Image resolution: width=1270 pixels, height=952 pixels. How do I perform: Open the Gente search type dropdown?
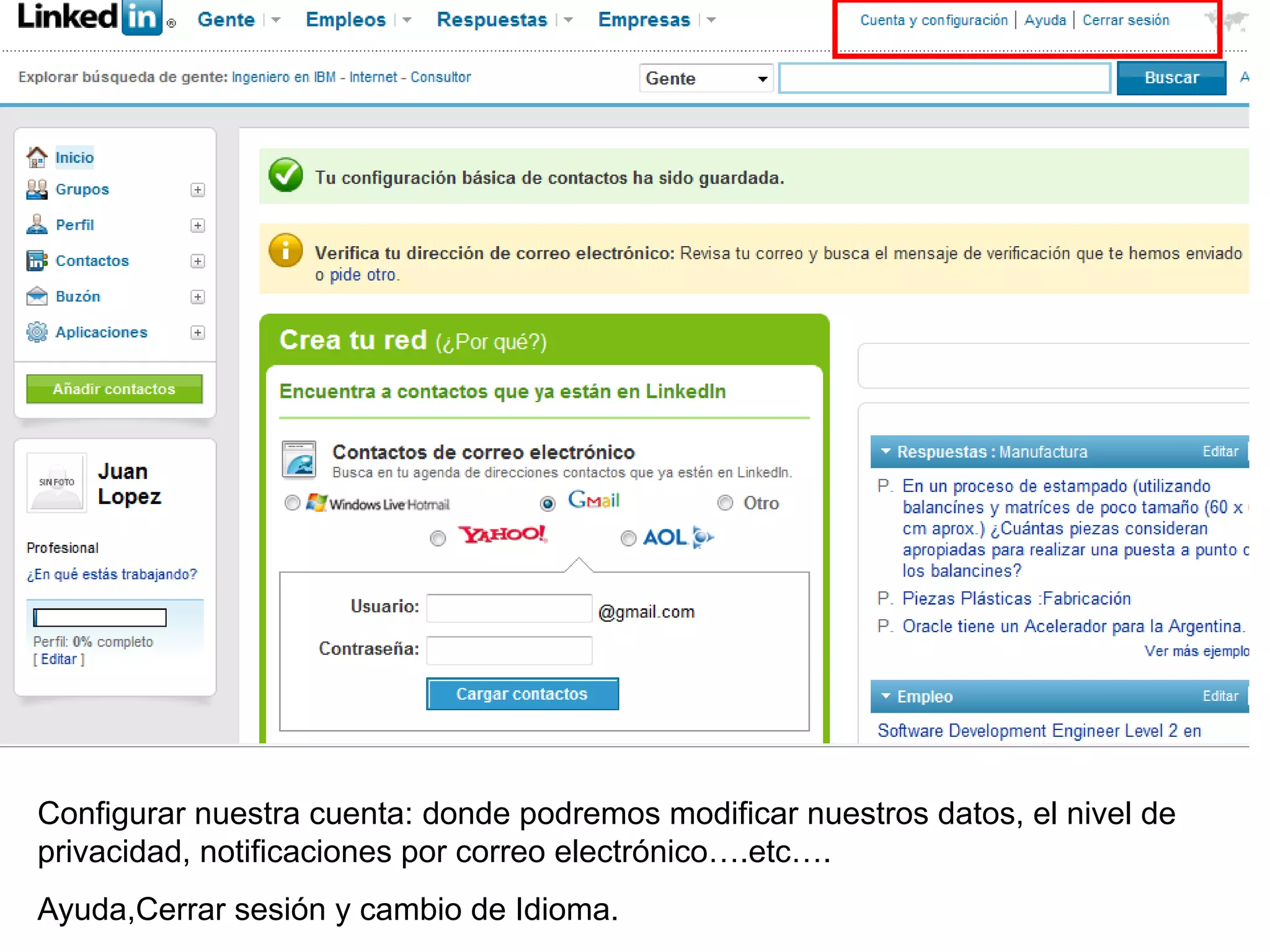(706, 79)
